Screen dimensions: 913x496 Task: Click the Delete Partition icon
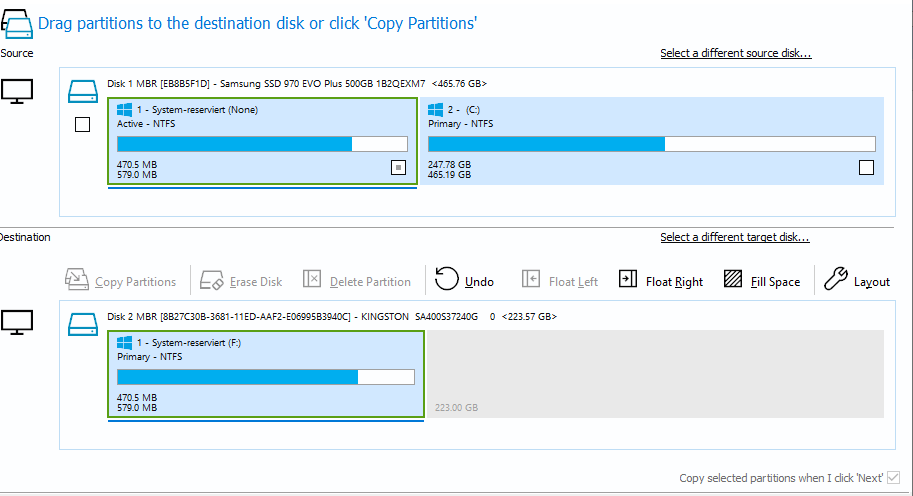pos(312,280)
